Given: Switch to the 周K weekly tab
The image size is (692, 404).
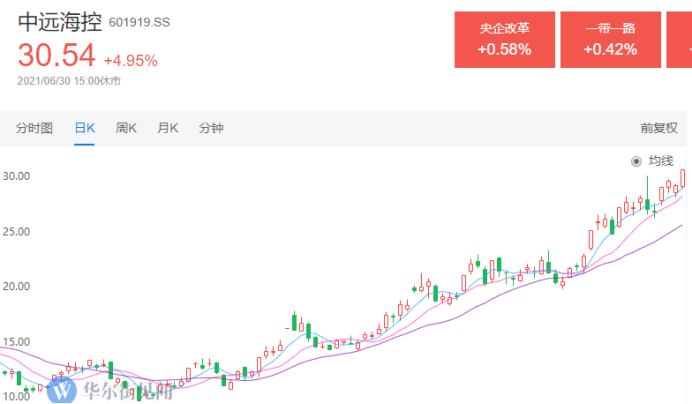Looking at the screenshot, I should coord(126,128).
